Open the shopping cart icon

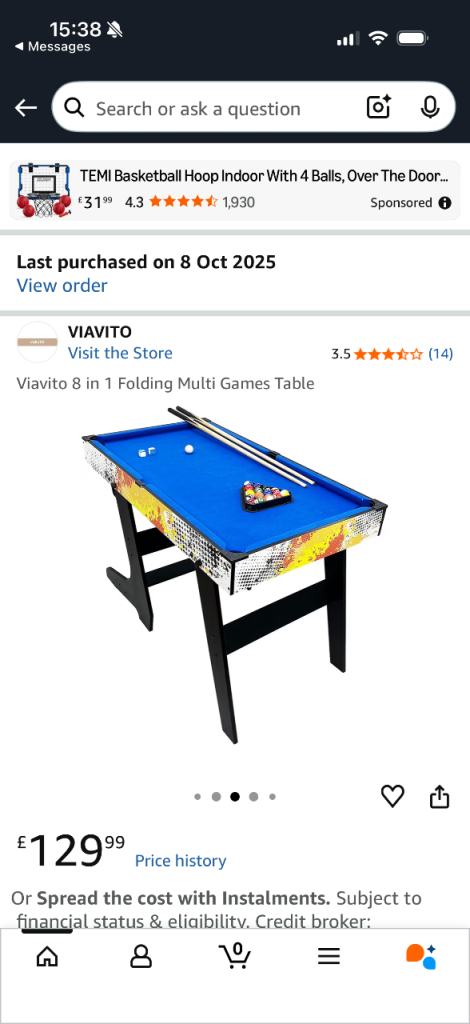(x=234, y=956)
